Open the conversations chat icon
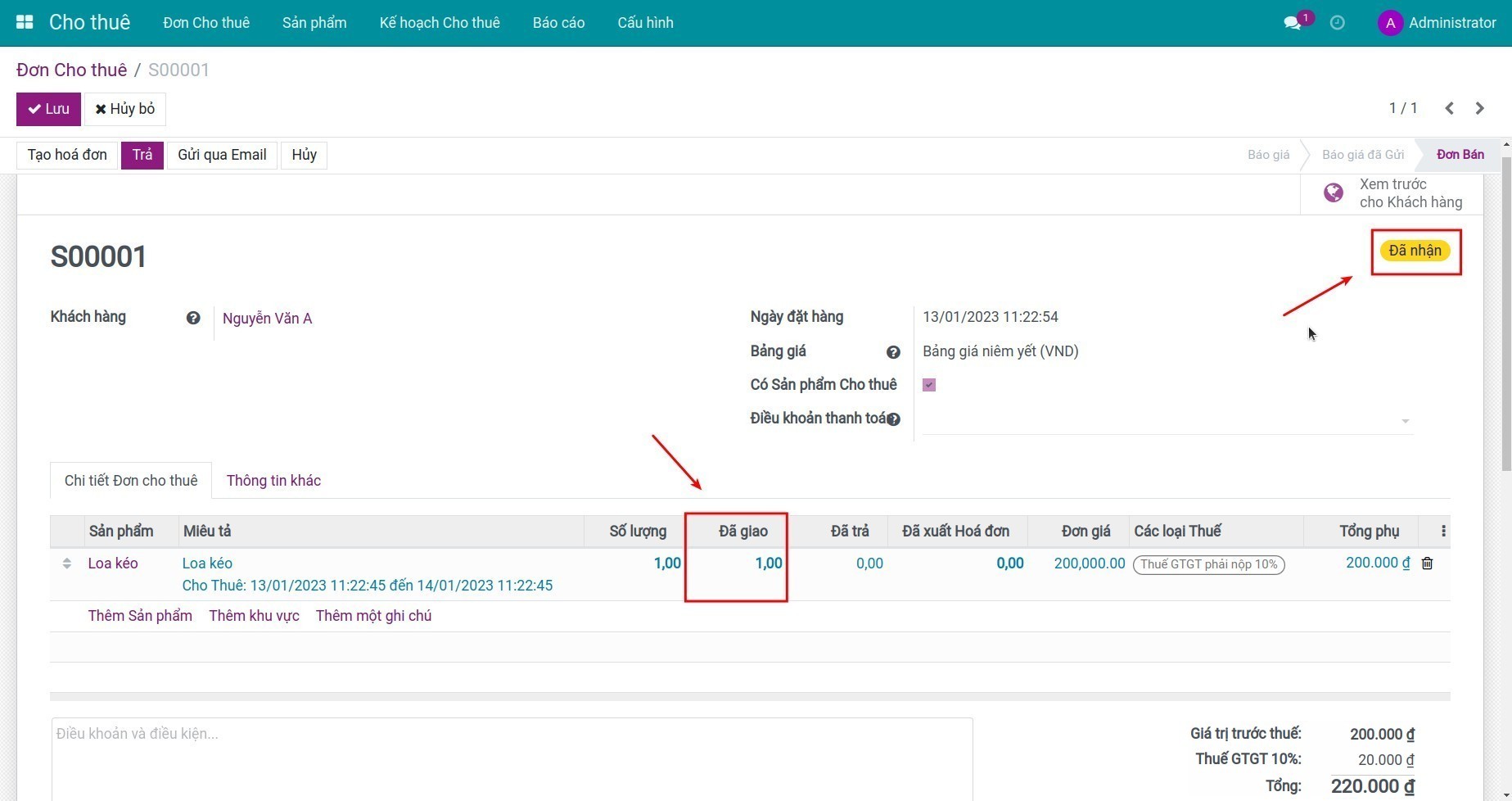1512x801 pixels. (1293, 23)
